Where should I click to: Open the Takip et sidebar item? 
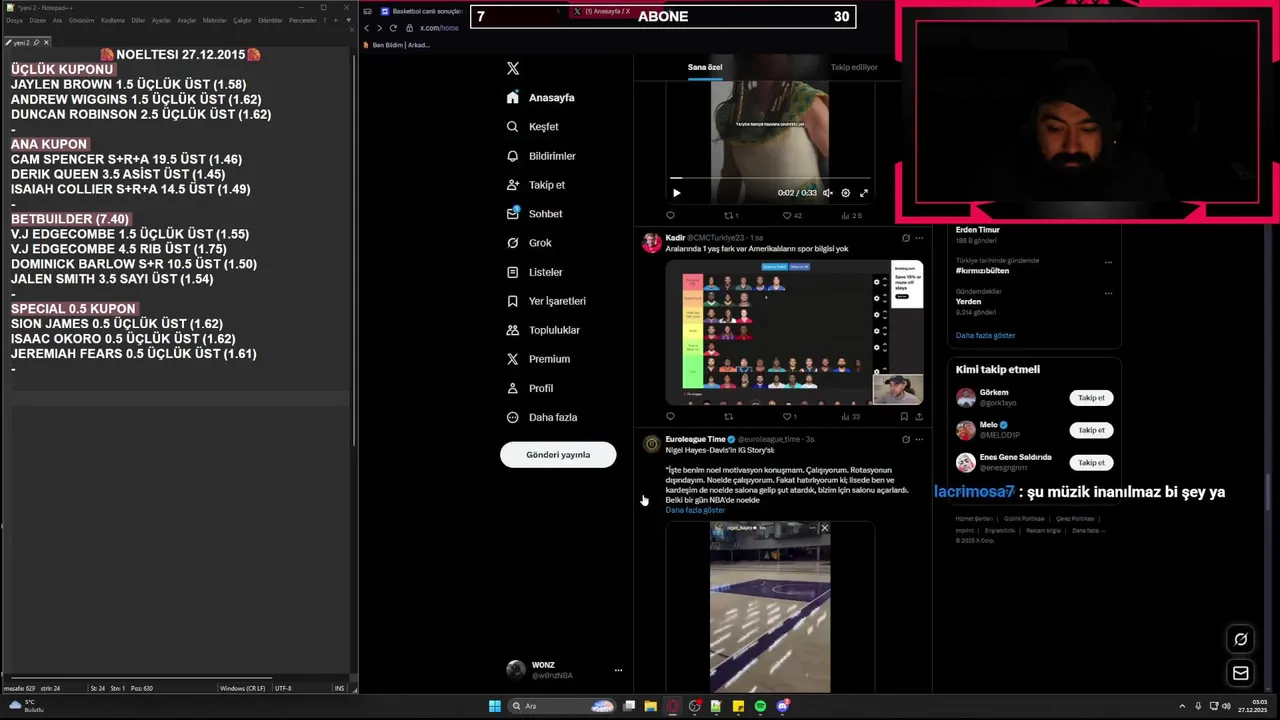point(535,185)
